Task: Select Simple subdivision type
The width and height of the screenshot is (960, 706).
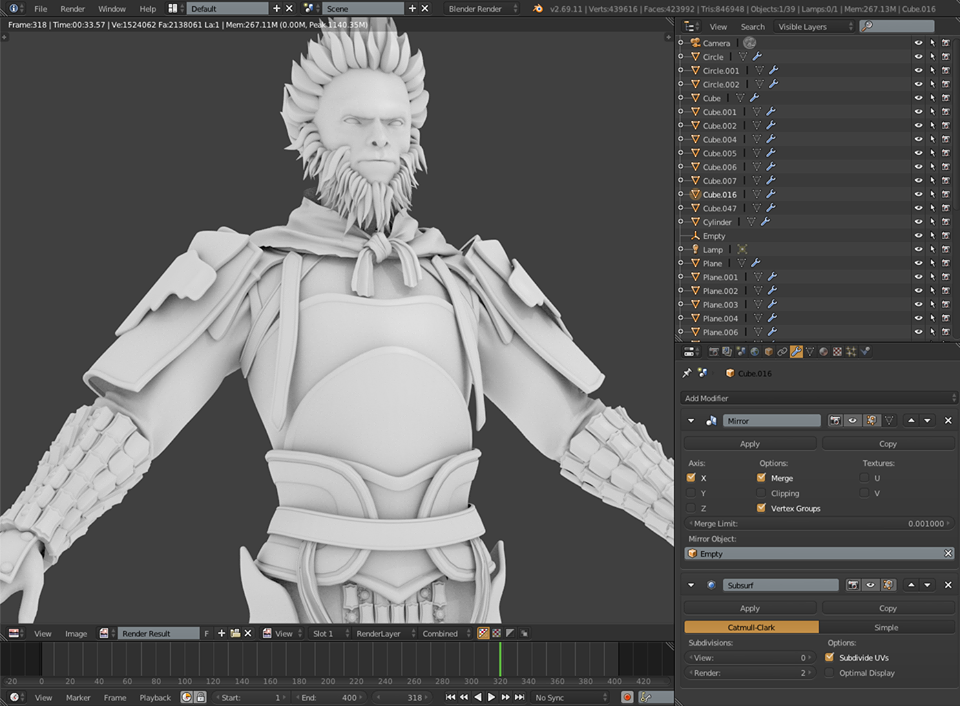Action: click(886, 628)
